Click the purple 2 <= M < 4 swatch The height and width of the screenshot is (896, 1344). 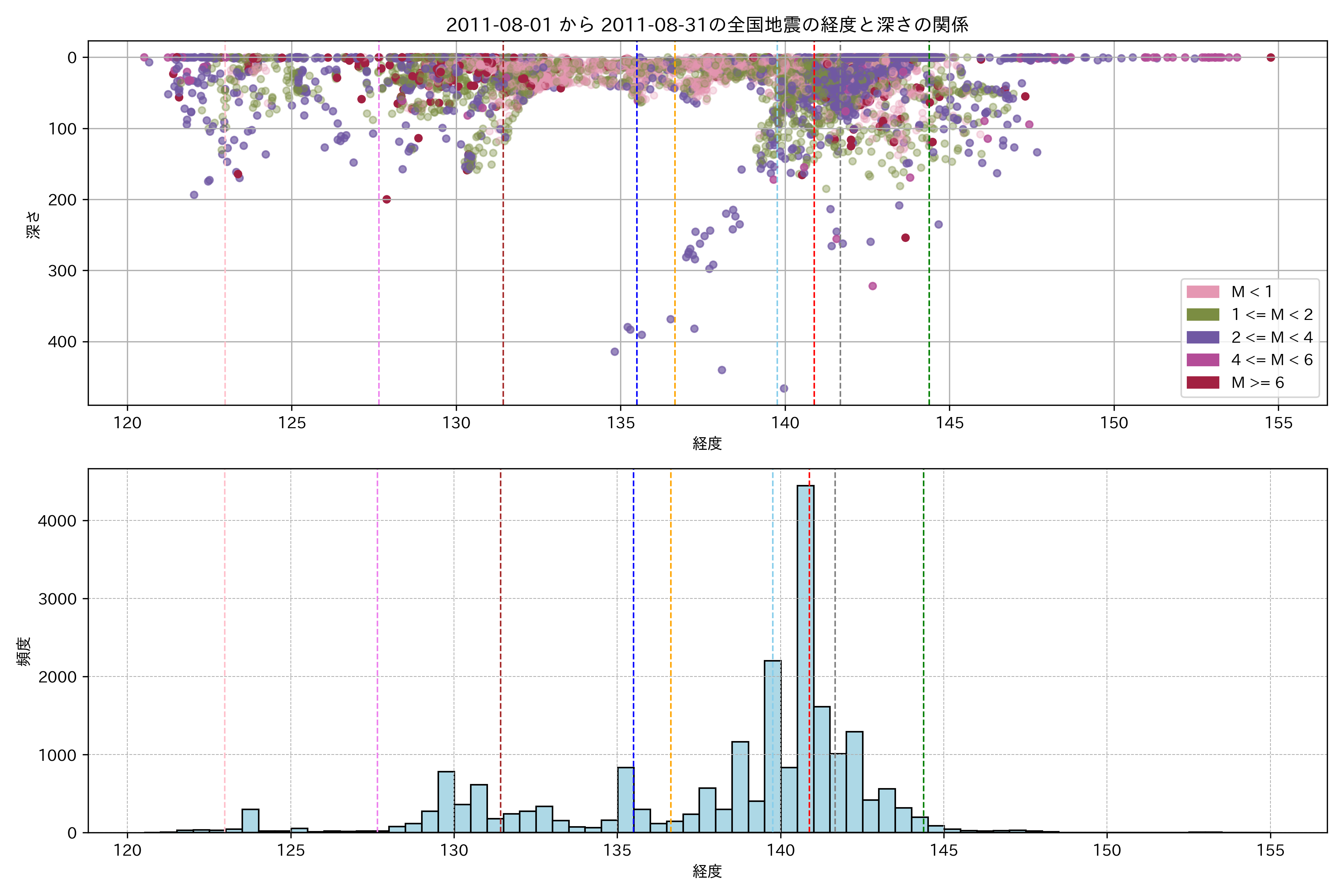[x=1202, y=337]
